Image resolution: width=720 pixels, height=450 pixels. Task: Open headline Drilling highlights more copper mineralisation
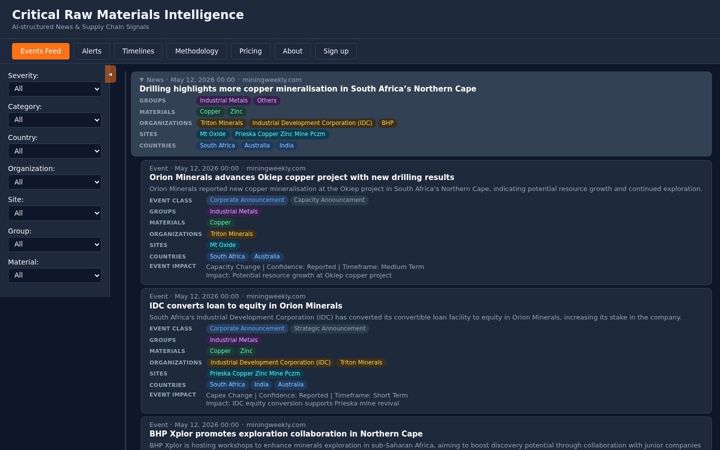point(308,89)
